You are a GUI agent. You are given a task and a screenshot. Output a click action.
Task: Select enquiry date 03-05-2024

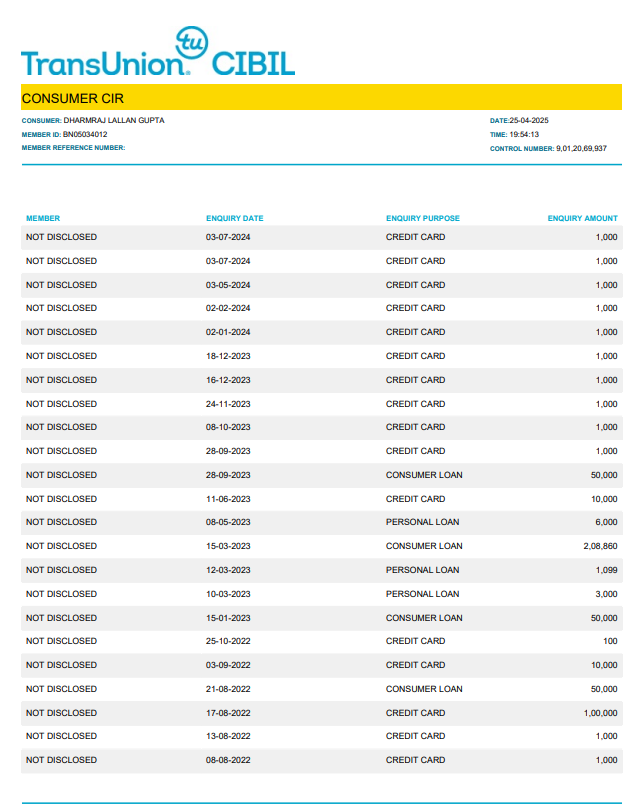click(x=228, y=285)
